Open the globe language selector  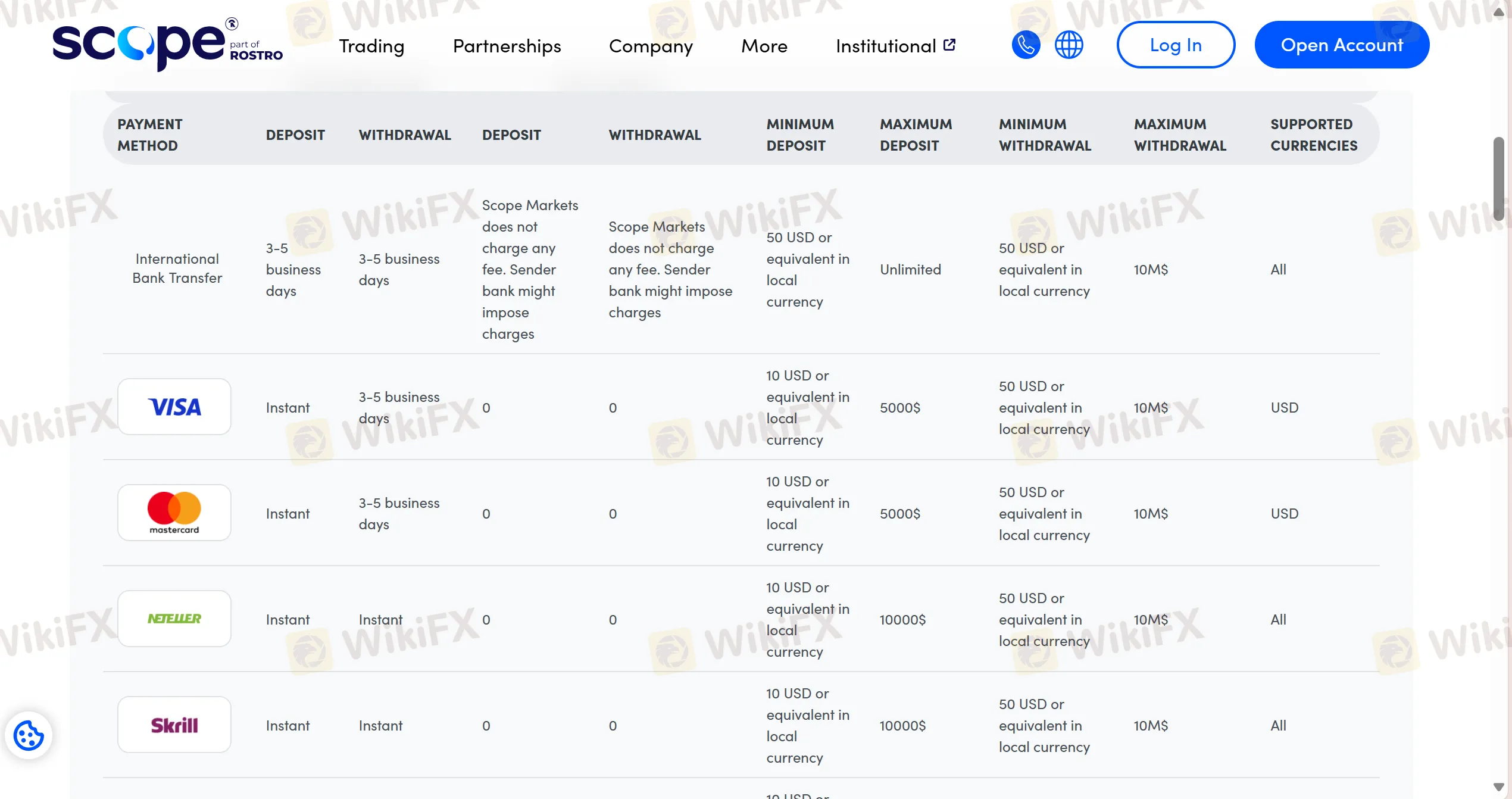pyautogui.click(x=1069, y=45)
